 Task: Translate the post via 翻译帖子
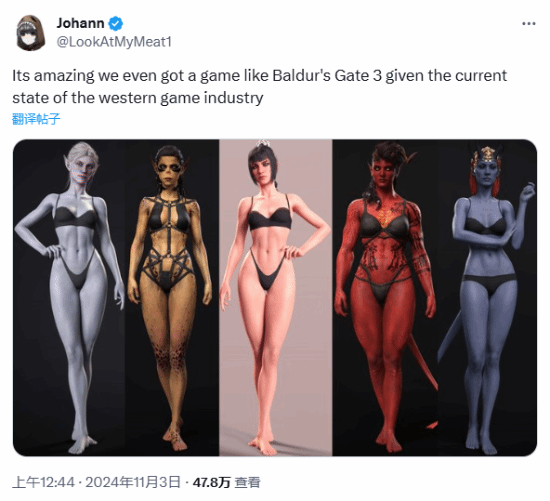tap(36, 119)
